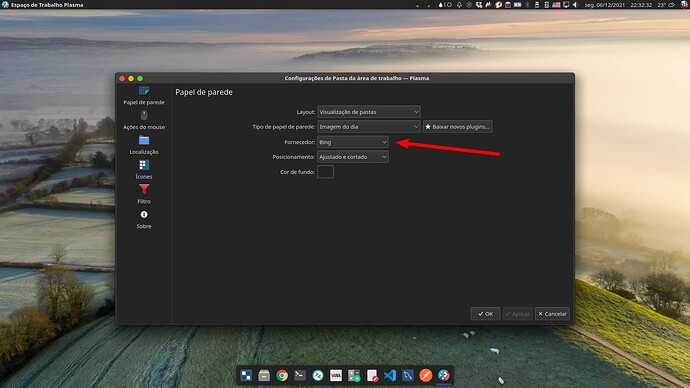Open the remote desktop app in dock
Screen dimensions: 690x388
pos(318,375)
